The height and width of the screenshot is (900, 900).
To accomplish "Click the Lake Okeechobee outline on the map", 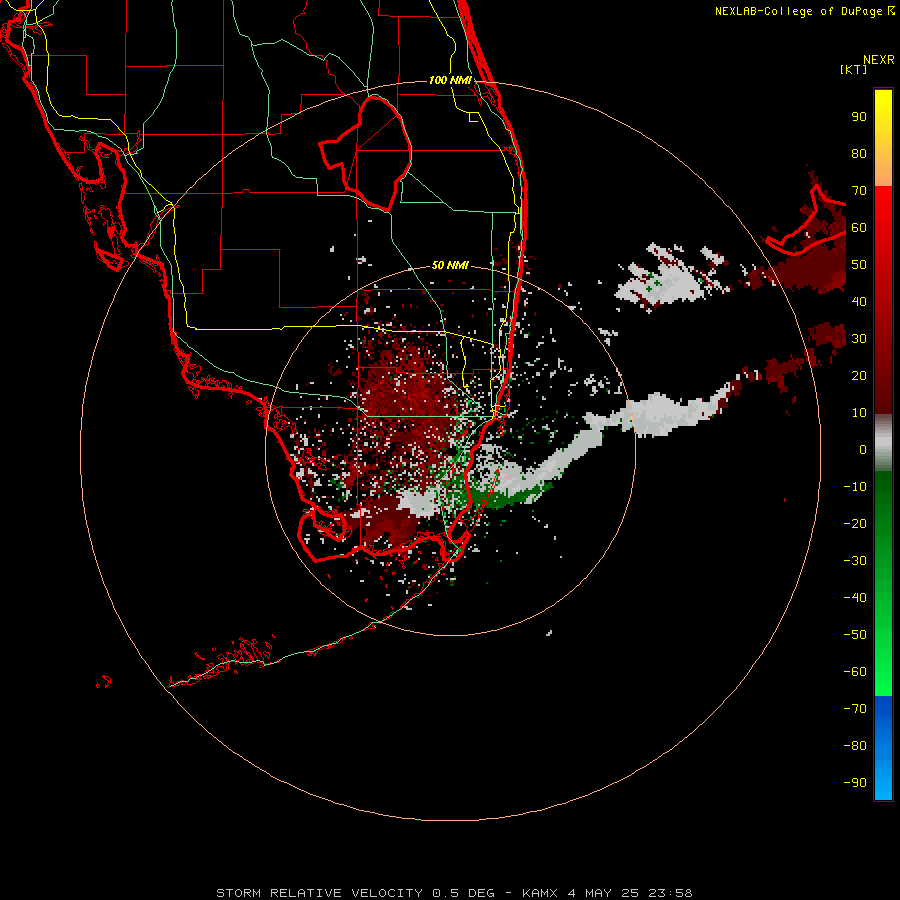I will coord(366,154).
